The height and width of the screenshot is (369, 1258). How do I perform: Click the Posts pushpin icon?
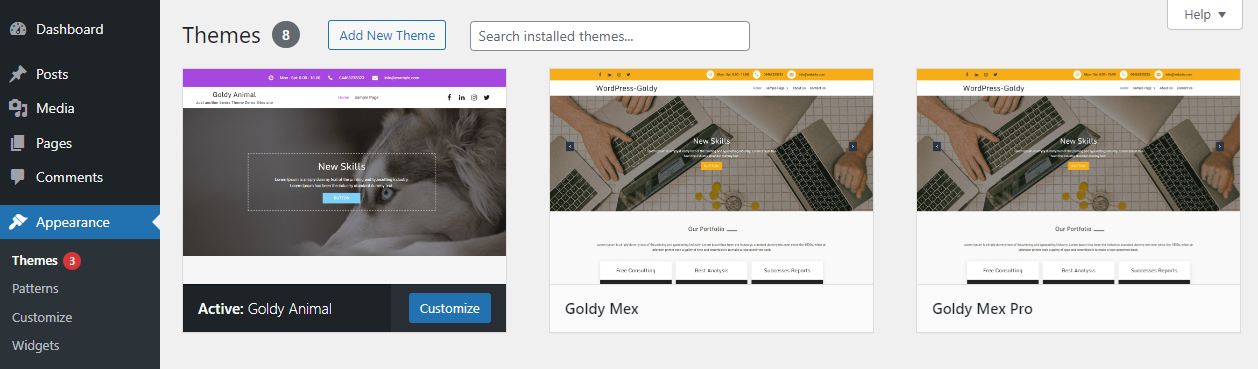pyautogui.click(x=18, y=74)
